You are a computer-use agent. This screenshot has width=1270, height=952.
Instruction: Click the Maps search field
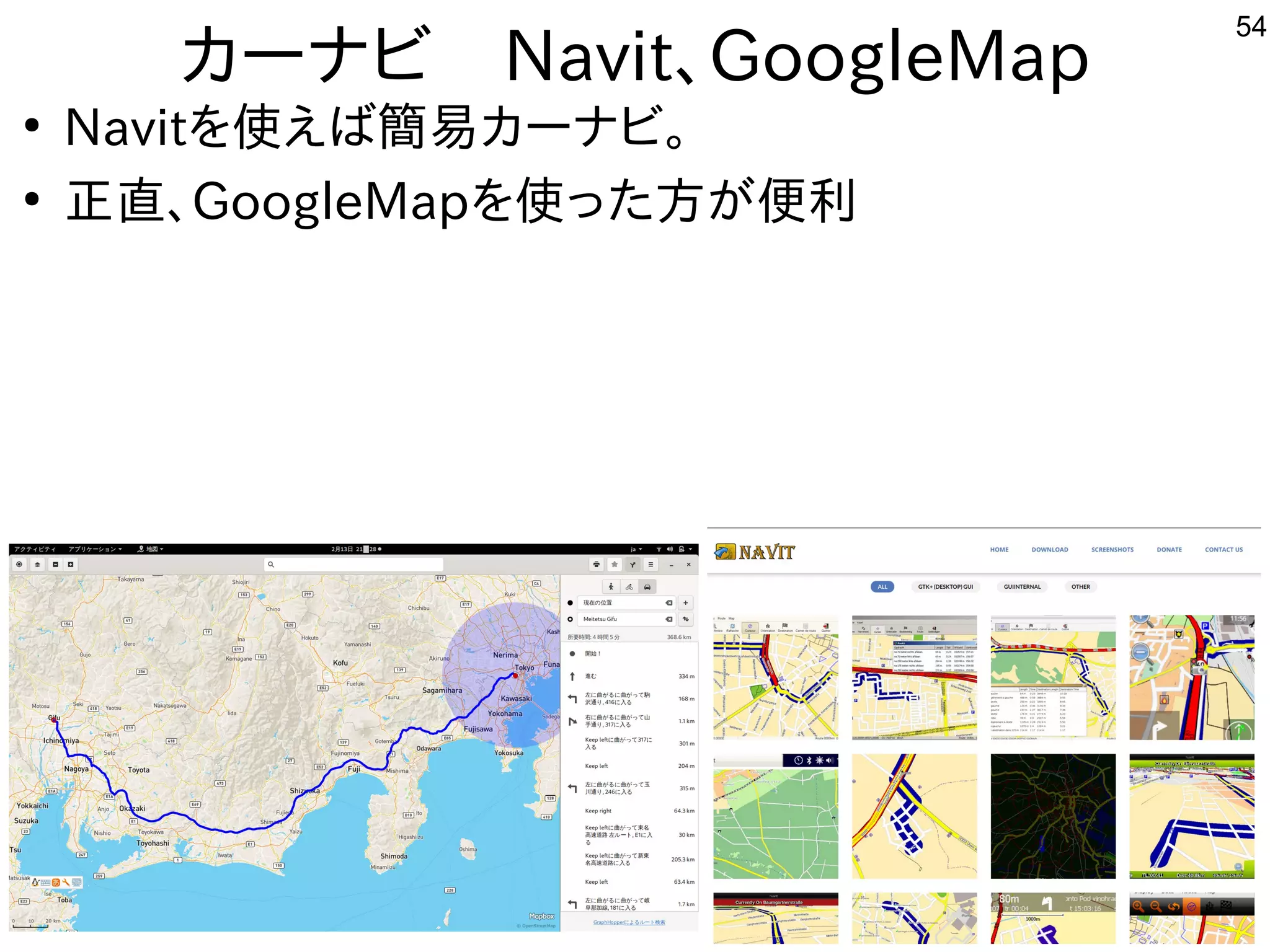(353, 565)
